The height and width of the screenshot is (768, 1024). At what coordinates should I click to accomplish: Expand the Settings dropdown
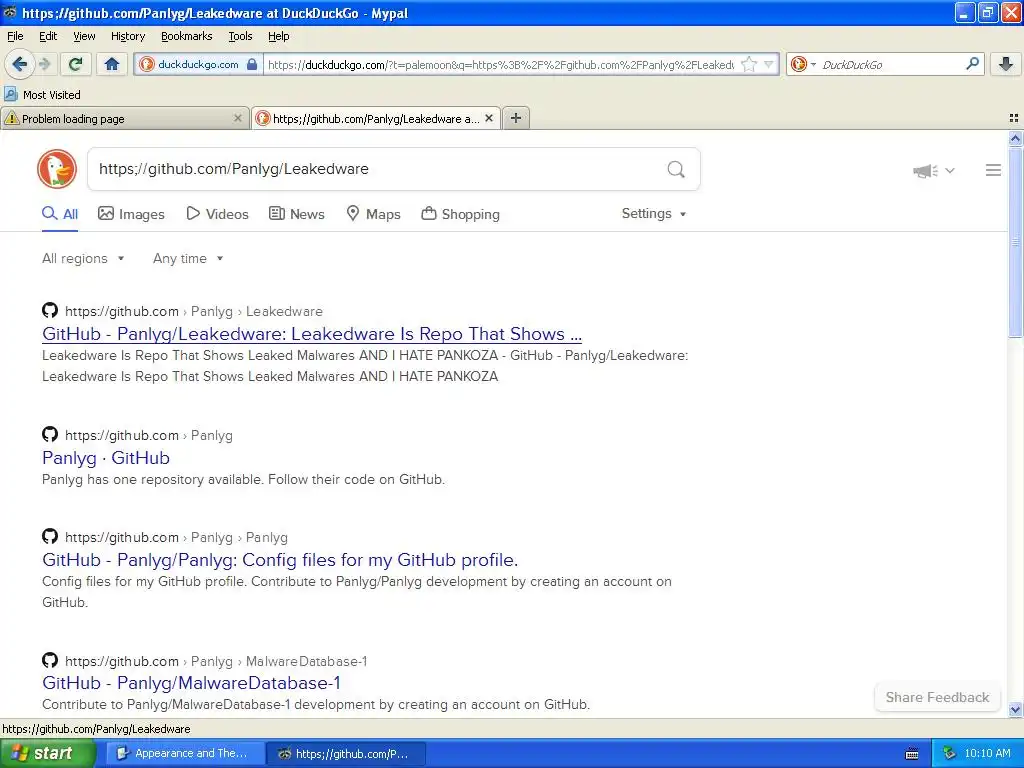click(x=654, y=214)
